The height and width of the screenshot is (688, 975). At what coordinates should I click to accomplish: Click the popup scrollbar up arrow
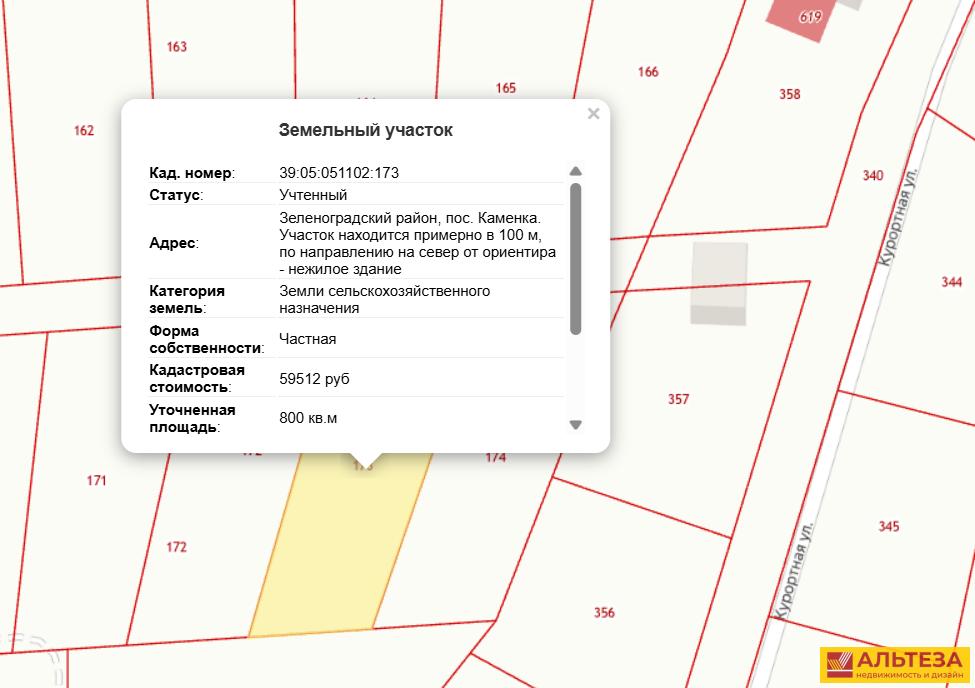(575, 171)
